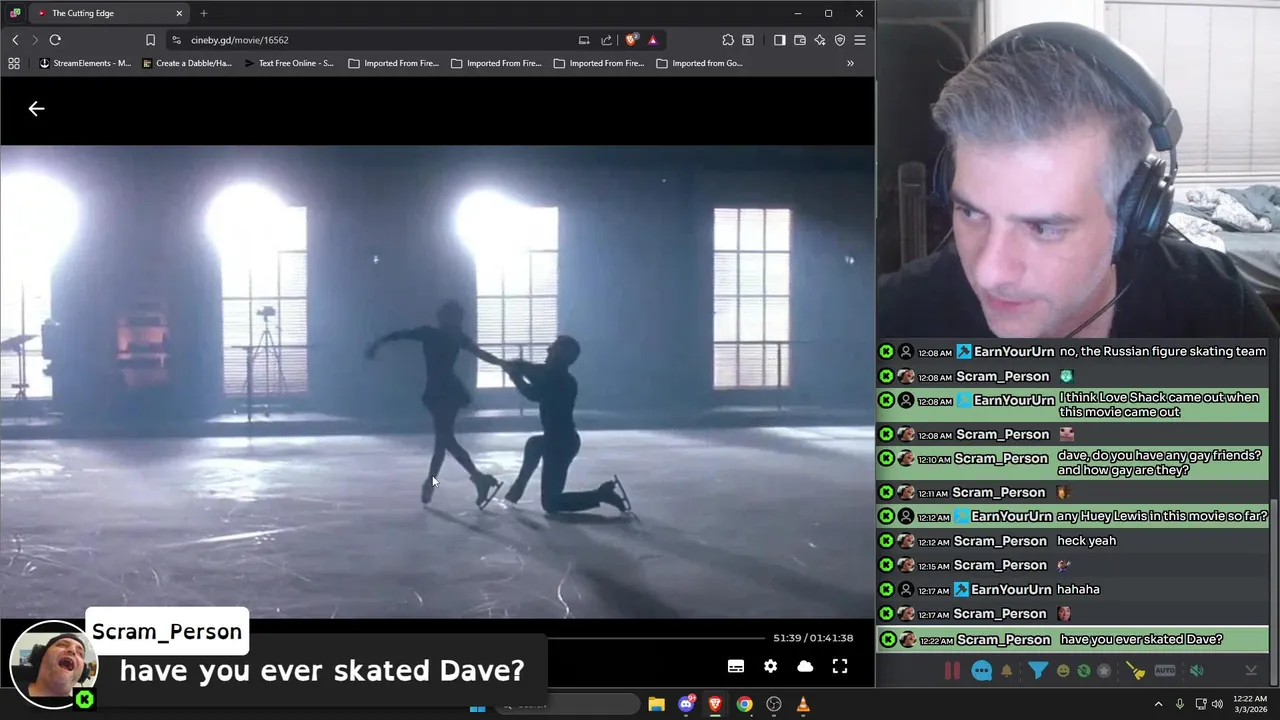Open the tab search icon in toolbar
The image size is (1280, 720).
(x=748, y=40)
